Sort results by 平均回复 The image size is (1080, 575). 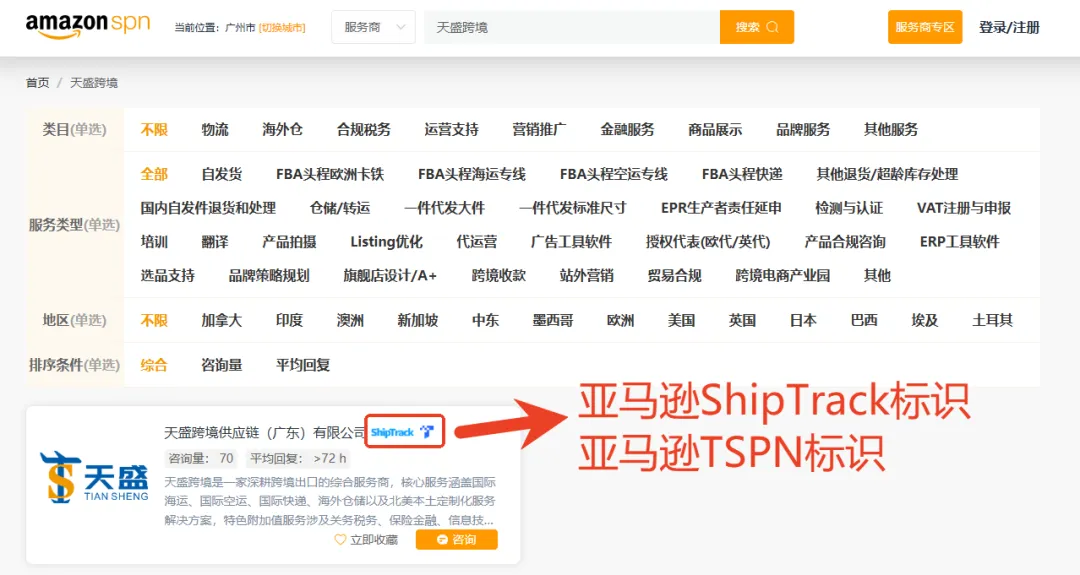[303, 365]
